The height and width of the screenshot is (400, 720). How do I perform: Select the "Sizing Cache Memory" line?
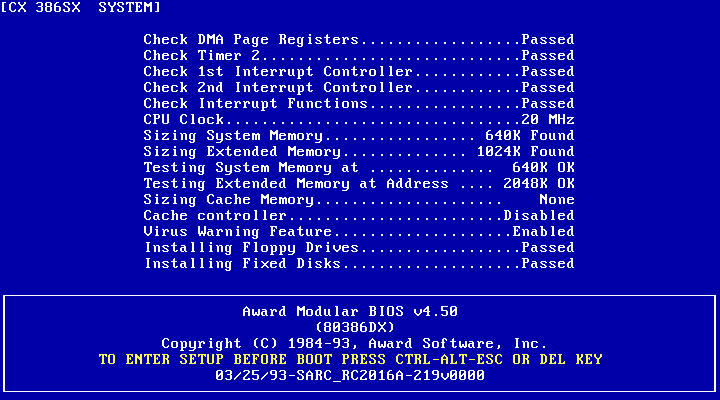359,200
